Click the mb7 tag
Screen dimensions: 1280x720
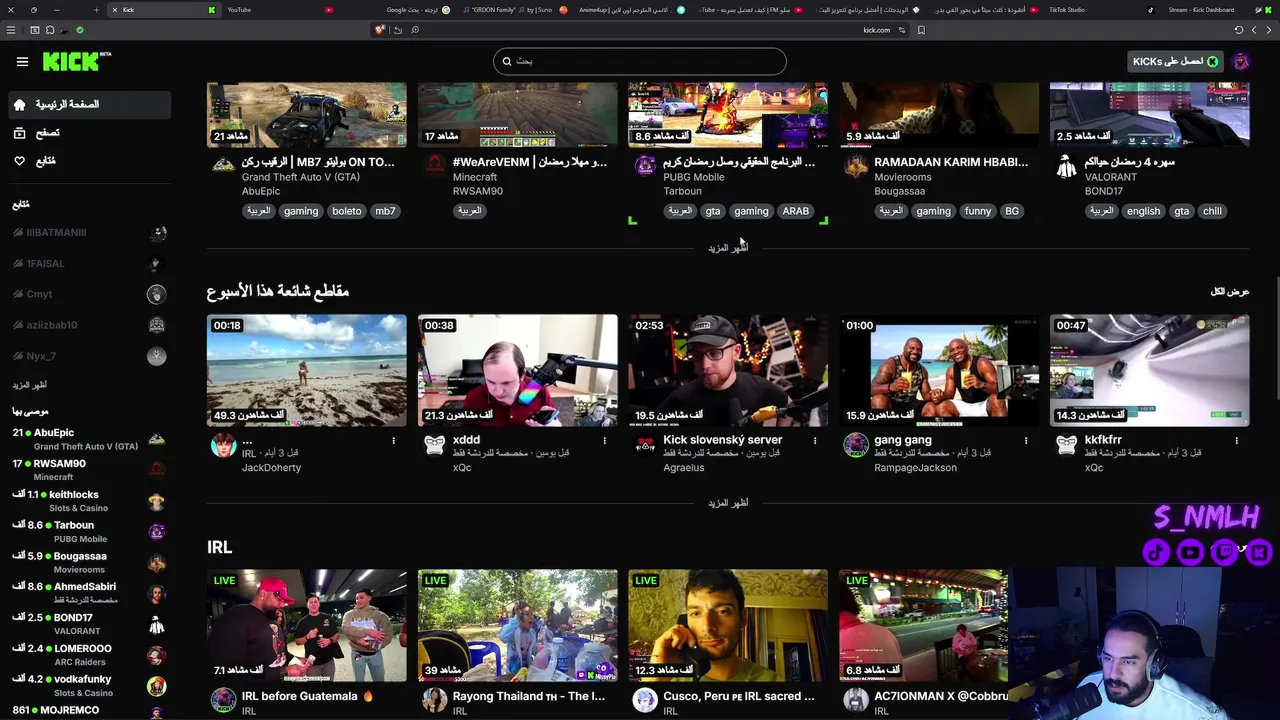(385, 211)
